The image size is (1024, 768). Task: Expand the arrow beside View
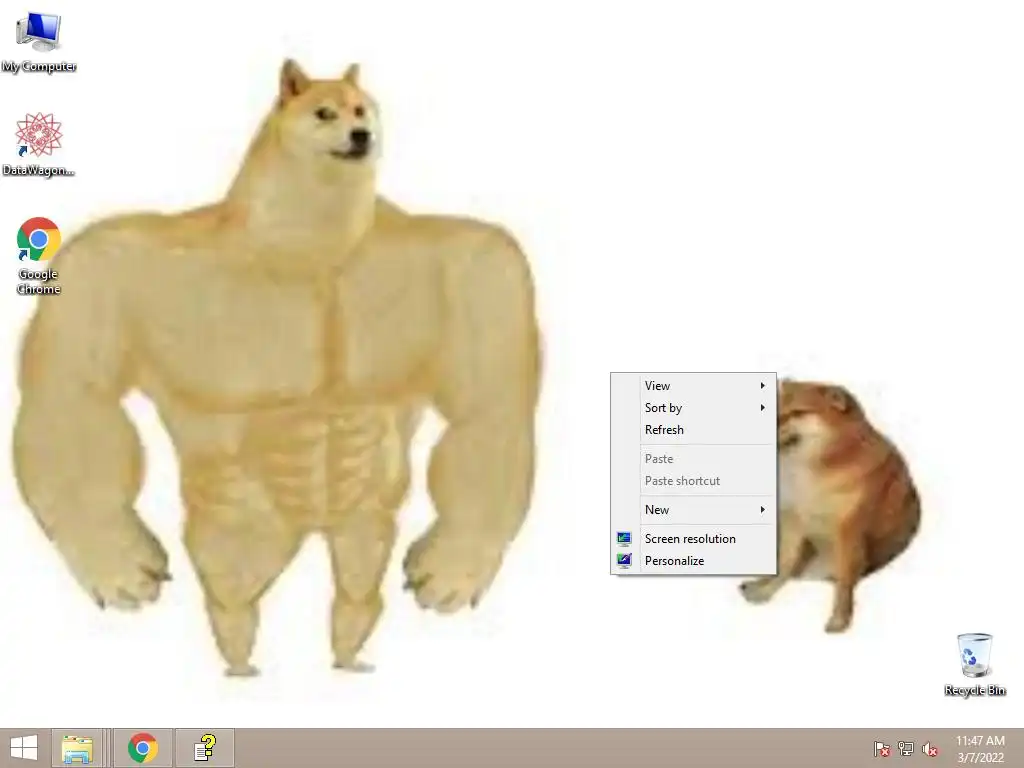(762, 386)
